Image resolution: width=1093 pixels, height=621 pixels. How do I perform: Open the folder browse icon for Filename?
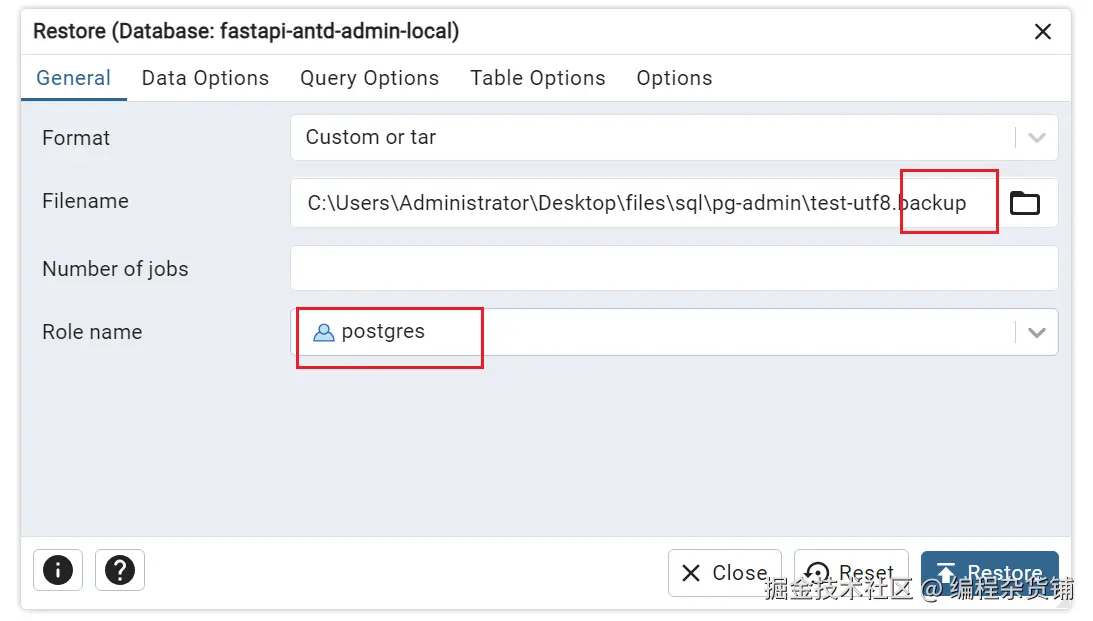1024,203
